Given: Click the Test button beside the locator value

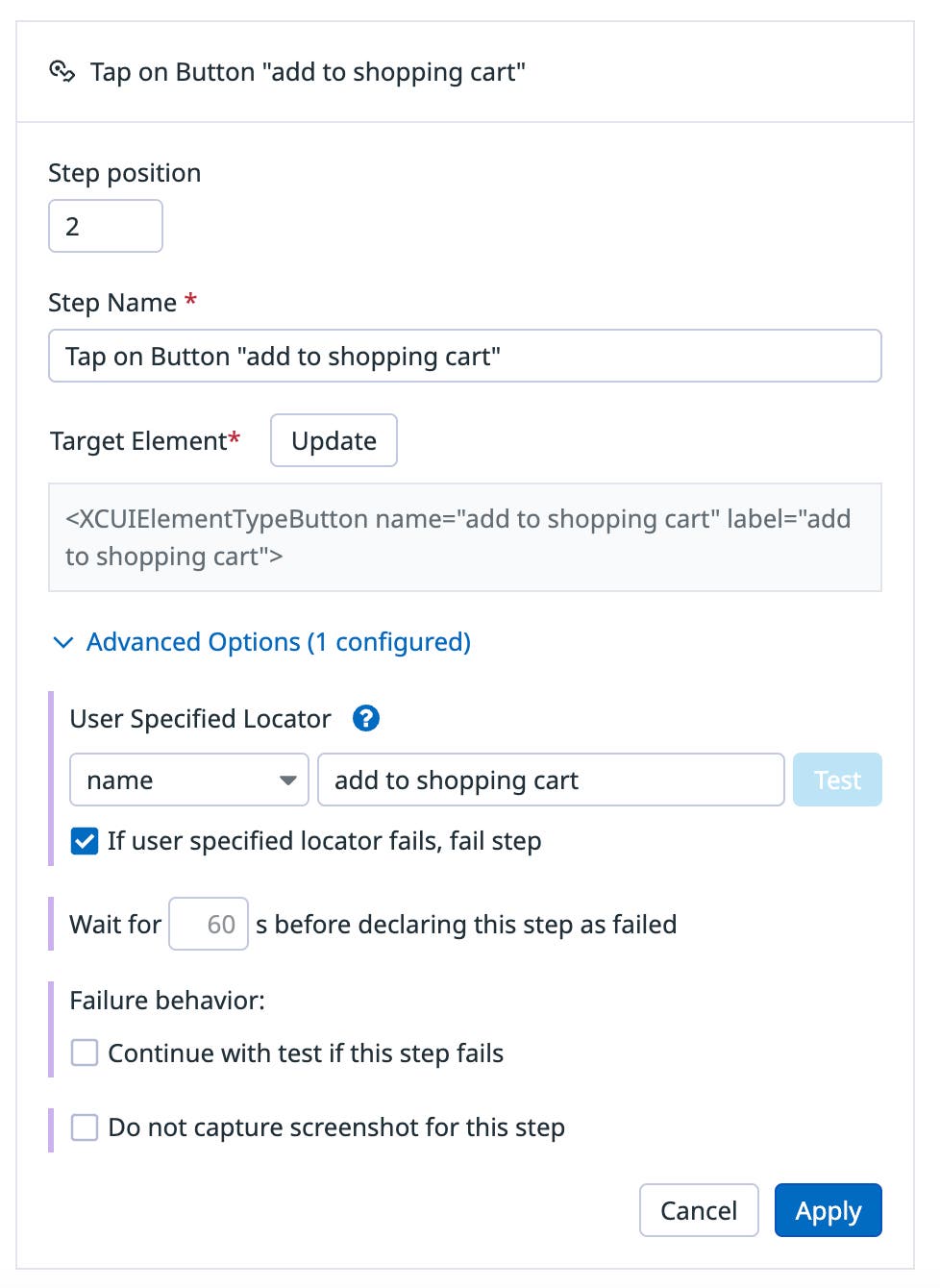Looking at the screenshot, I should (836, 780).
